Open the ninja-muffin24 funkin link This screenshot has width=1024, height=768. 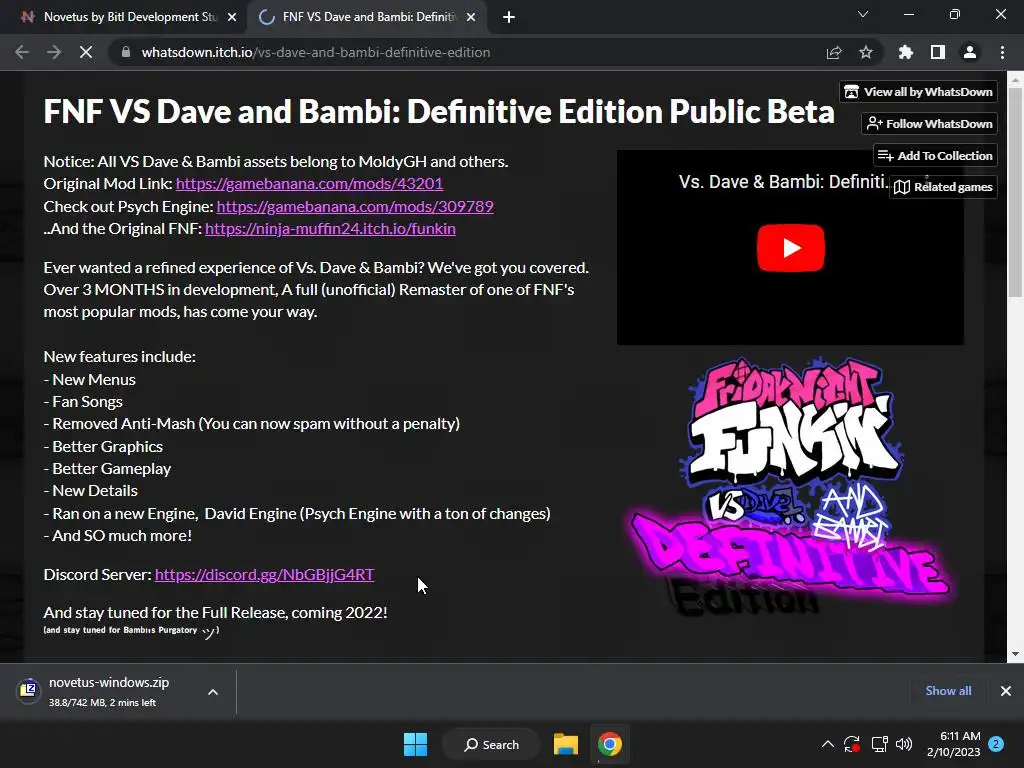pyautogui.click(x=330, y=229)
